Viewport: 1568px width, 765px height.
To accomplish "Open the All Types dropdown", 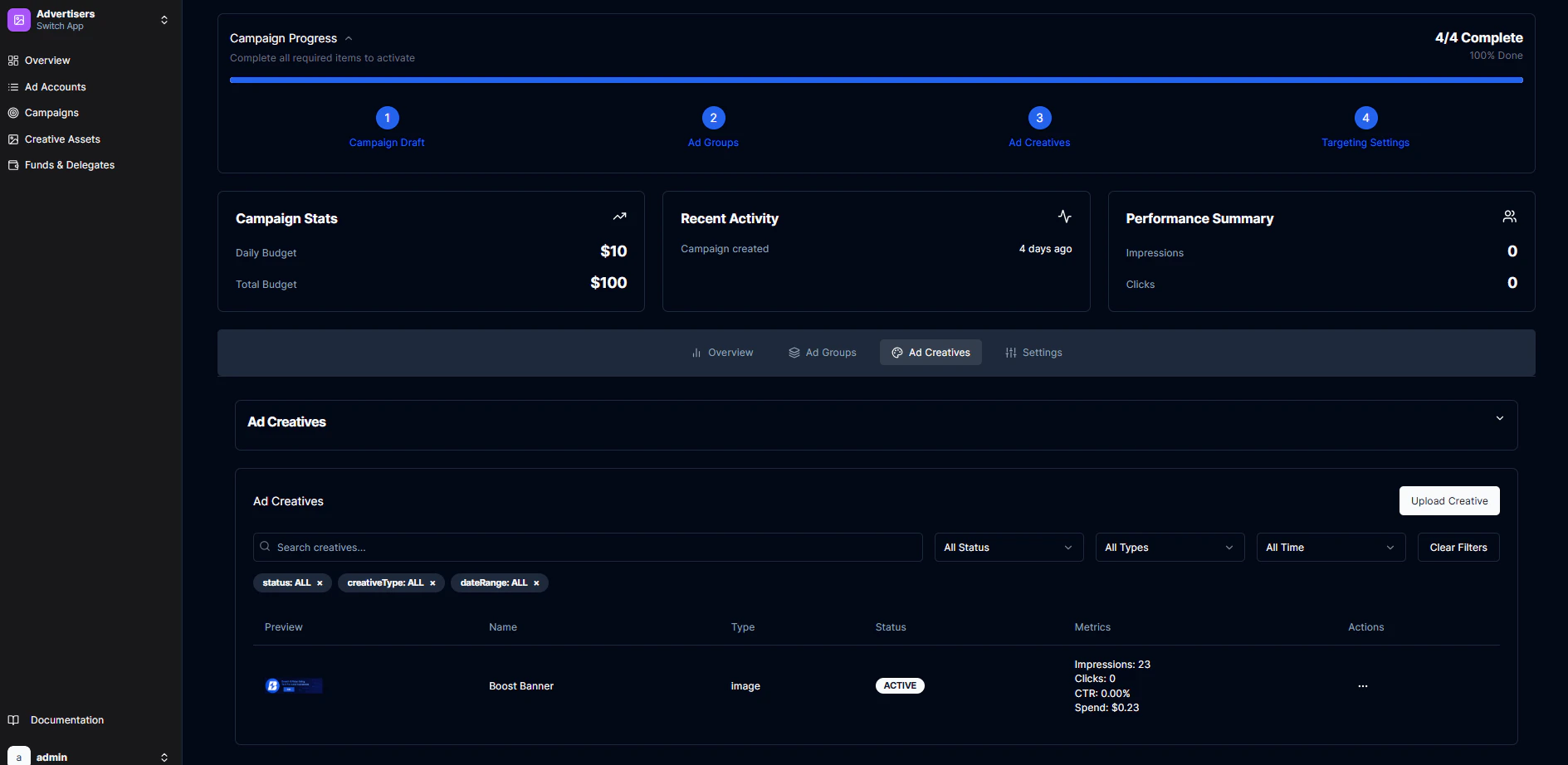I will tap(1170, 548).
